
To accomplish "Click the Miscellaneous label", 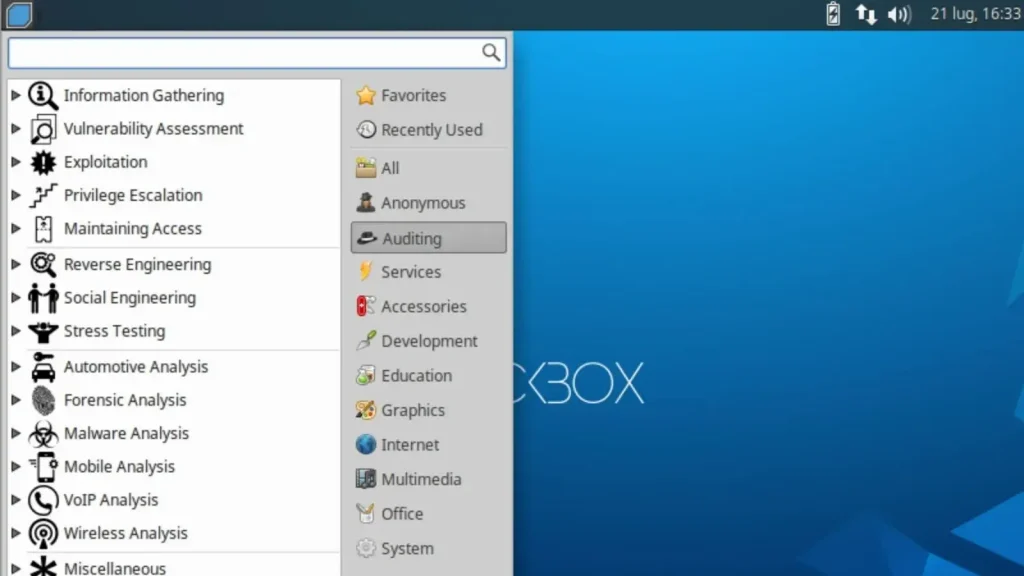I will click(115, 568).
